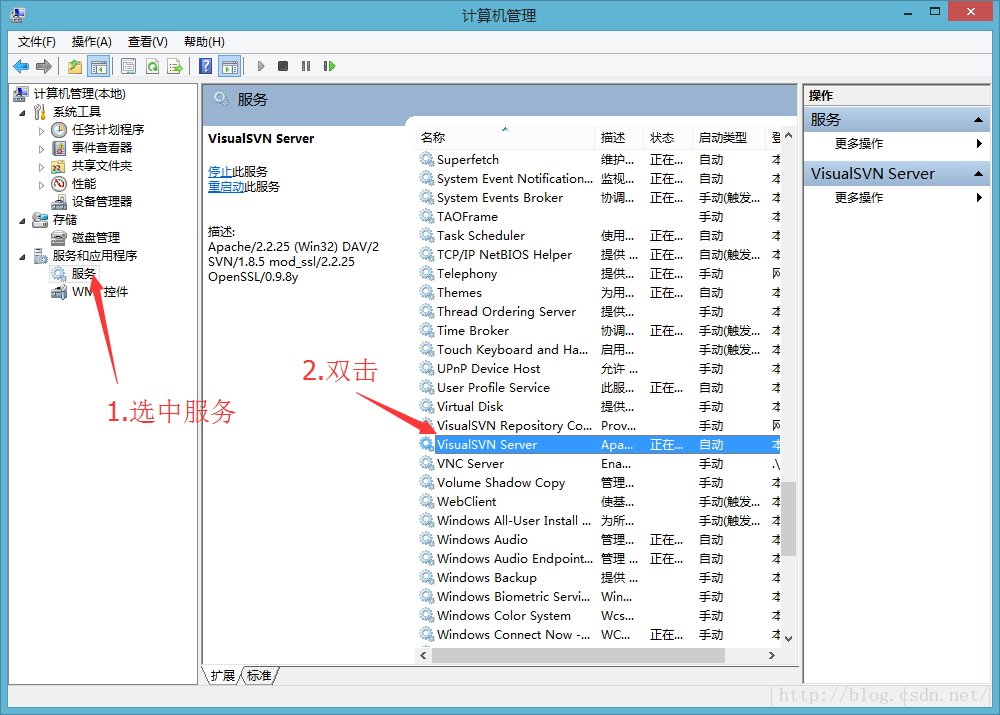Viewport: 1000px width, 715px height.
Task: Expand 任务计划程序 tree node arrow
Action: pos(41,131)
